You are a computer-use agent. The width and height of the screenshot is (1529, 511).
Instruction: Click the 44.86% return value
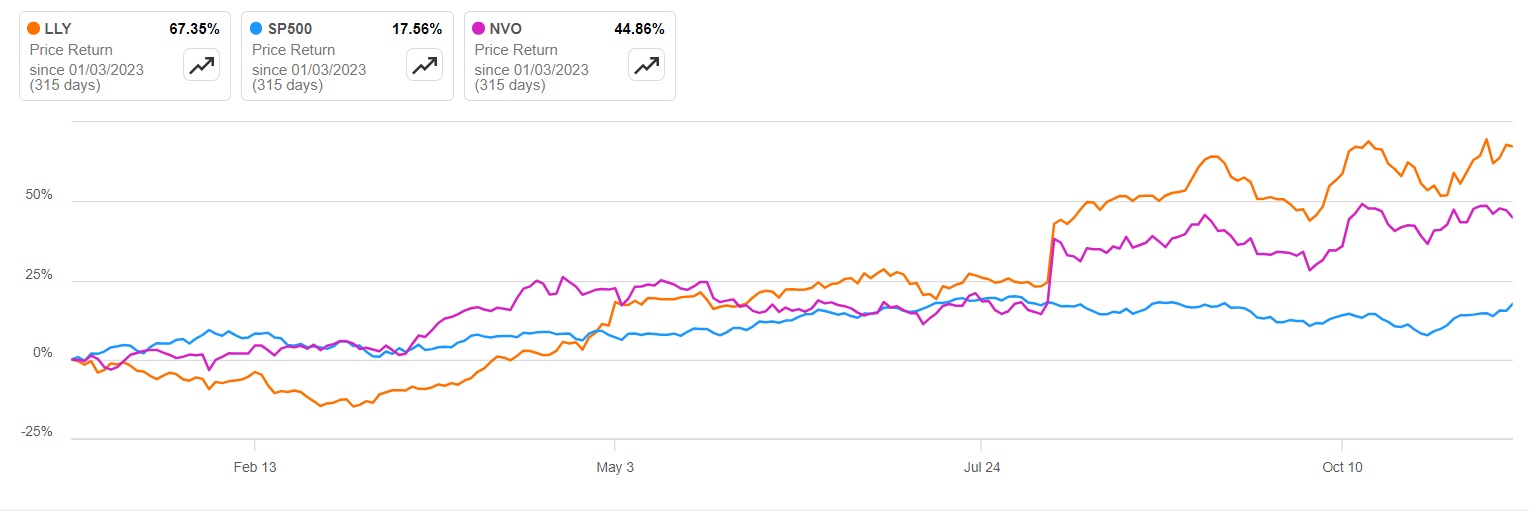coord(638,29)
